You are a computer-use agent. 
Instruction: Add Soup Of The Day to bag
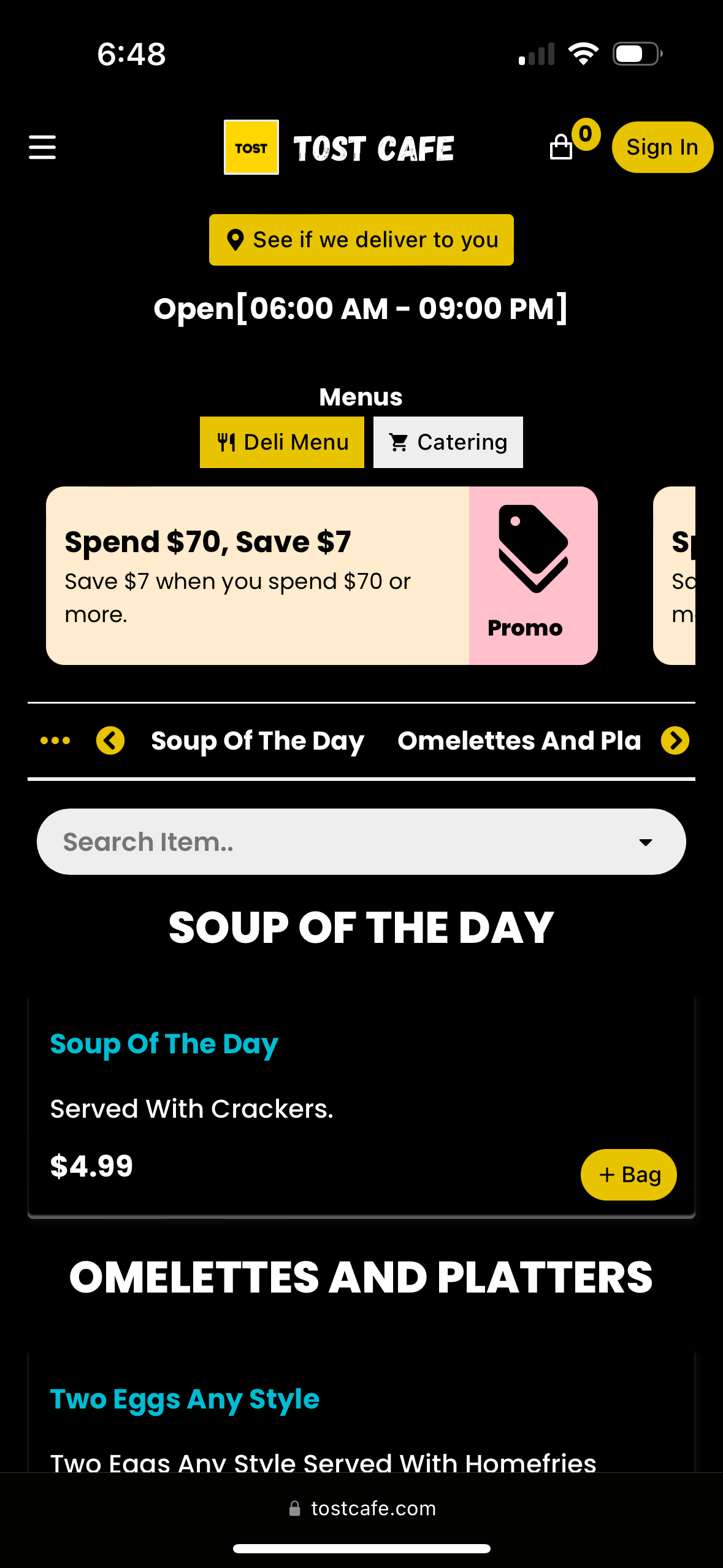point(629,1175)
